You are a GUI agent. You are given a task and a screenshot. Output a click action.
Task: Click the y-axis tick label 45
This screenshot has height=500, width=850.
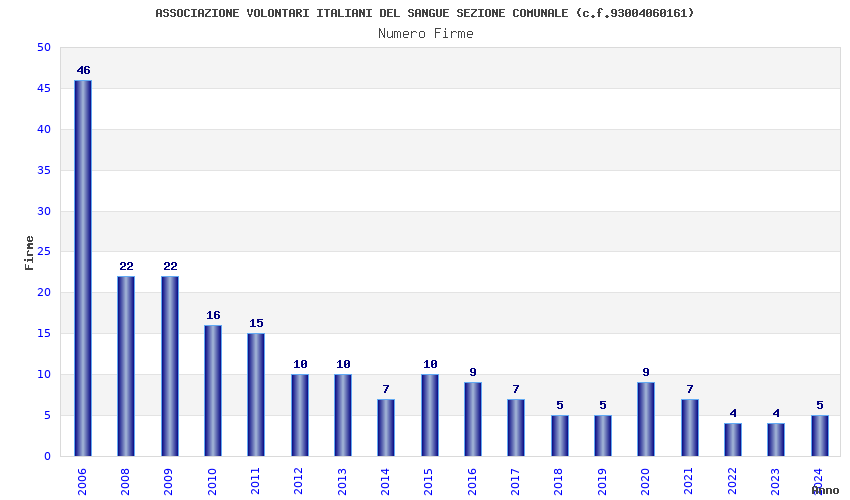tap(44, 88)
